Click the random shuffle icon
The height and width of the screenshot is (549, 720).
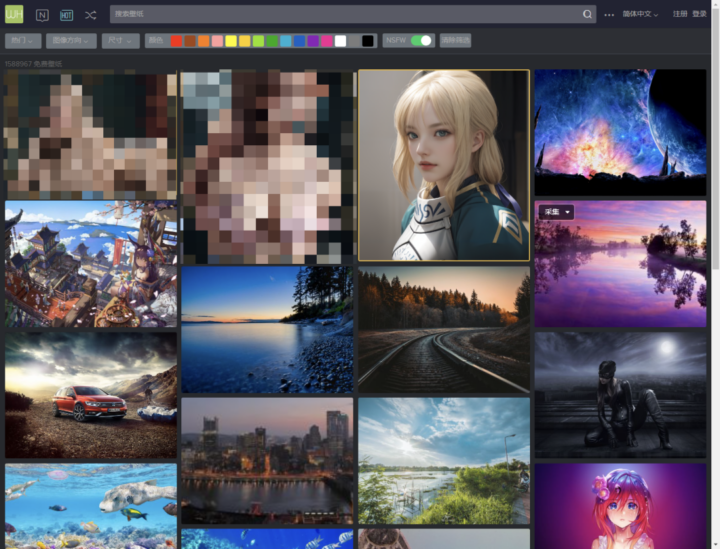point(91,15)
